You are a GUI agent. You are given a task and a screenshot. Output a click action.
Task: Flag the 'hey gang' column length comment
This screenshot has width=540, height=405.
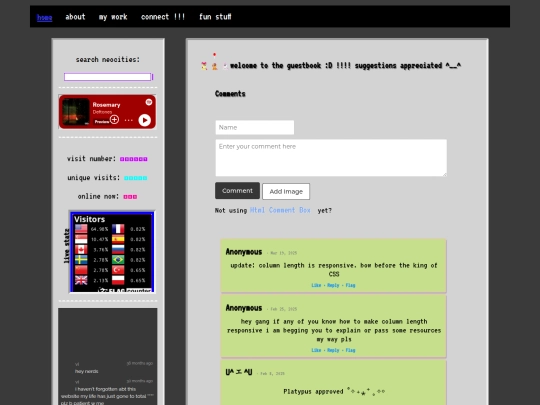pyautogui.click(x=350, y=350)
